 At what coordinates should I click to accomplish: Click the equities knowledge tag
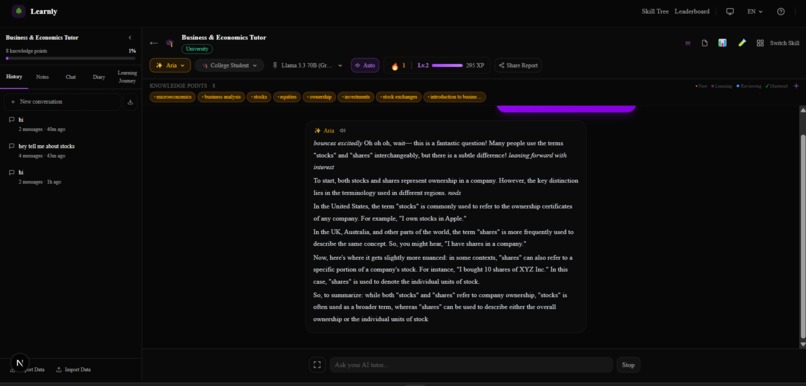click(287, 97)
